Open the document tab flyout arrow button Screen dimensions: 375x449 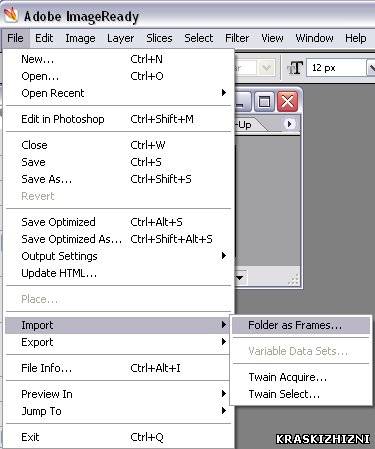[x=289, y=124]
